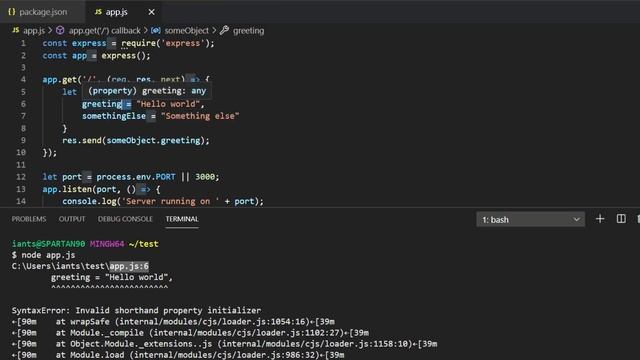Screen dimensions: 640x360
Task: Click the wrench icon before greeting
Action: coord(224,30)
